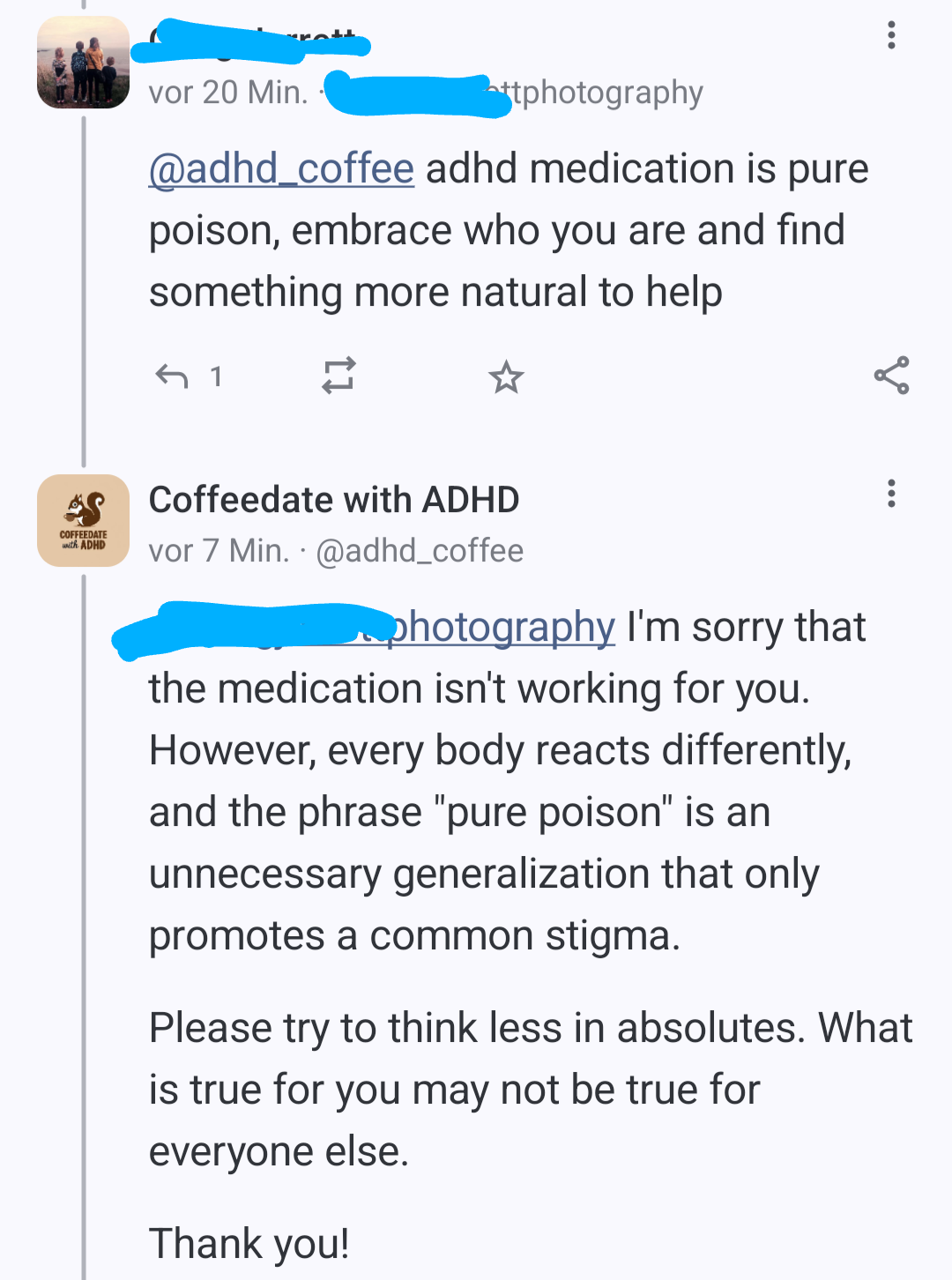Screen dimensions: 952x1280
Task: Tap the 'Thank you!' line of the reply
Action: tap(249, 1243)
